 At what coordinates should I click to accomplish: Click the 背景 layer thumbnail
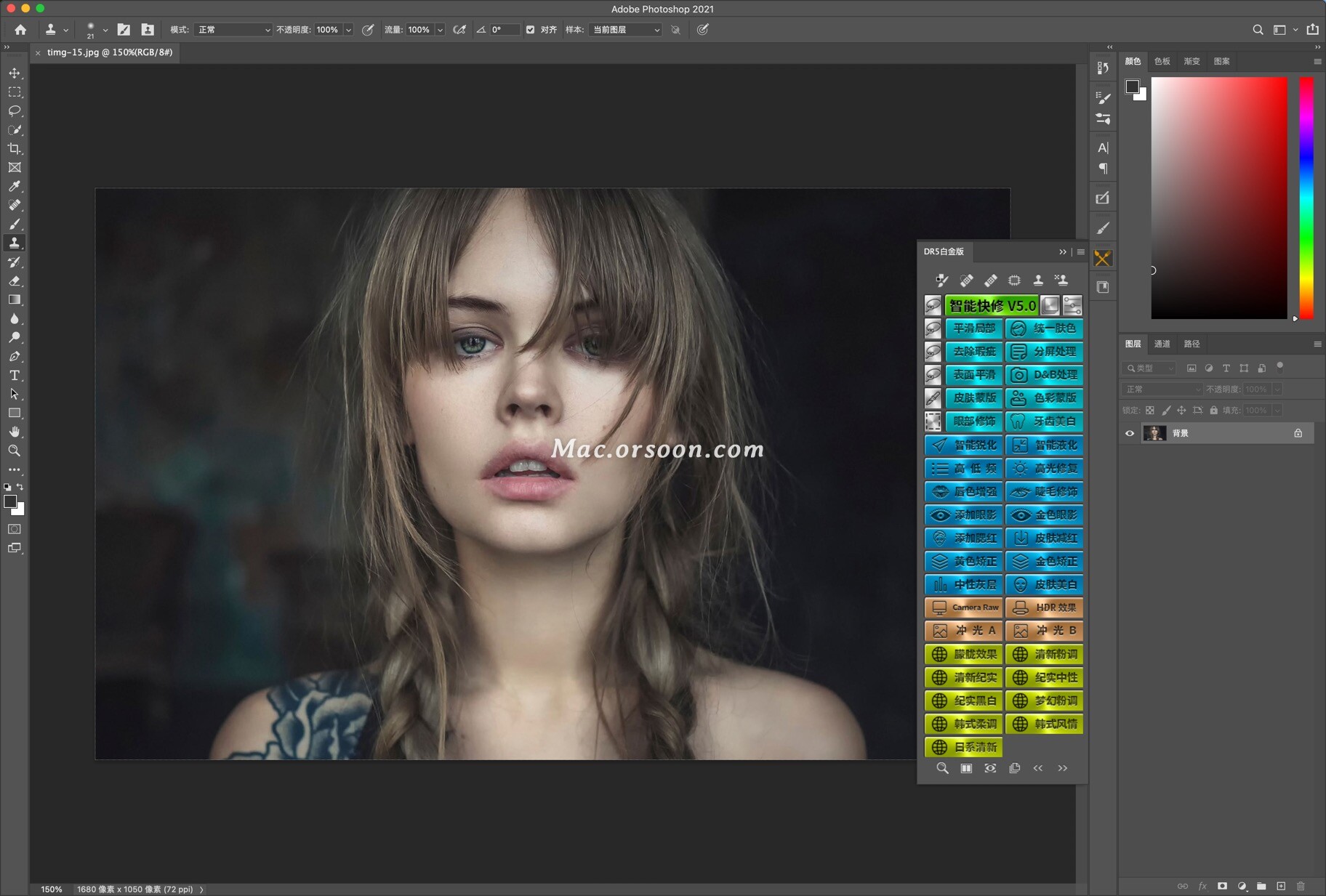click(x=1154, y=433)
